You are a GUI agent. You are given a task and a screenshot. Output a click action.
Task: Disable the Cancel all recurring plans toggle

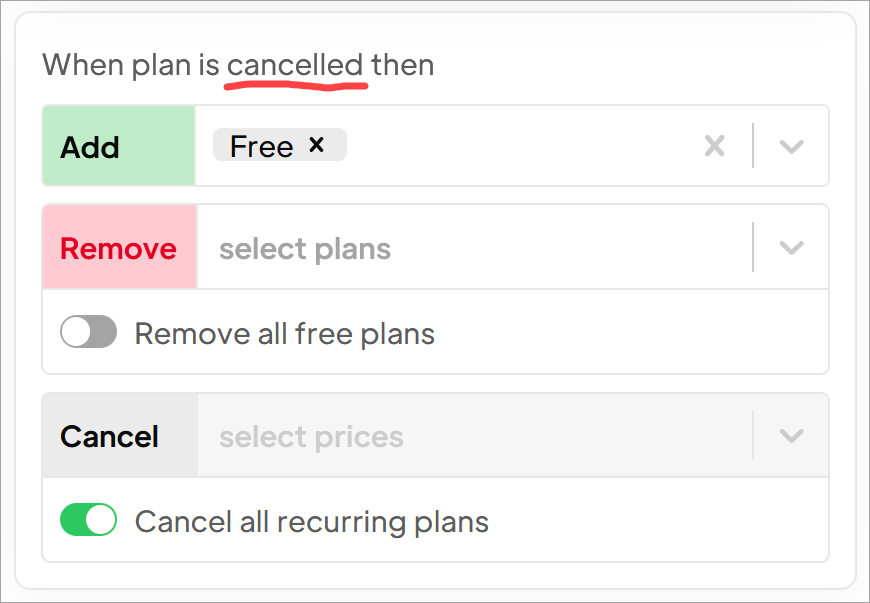[x=88, y=521]
